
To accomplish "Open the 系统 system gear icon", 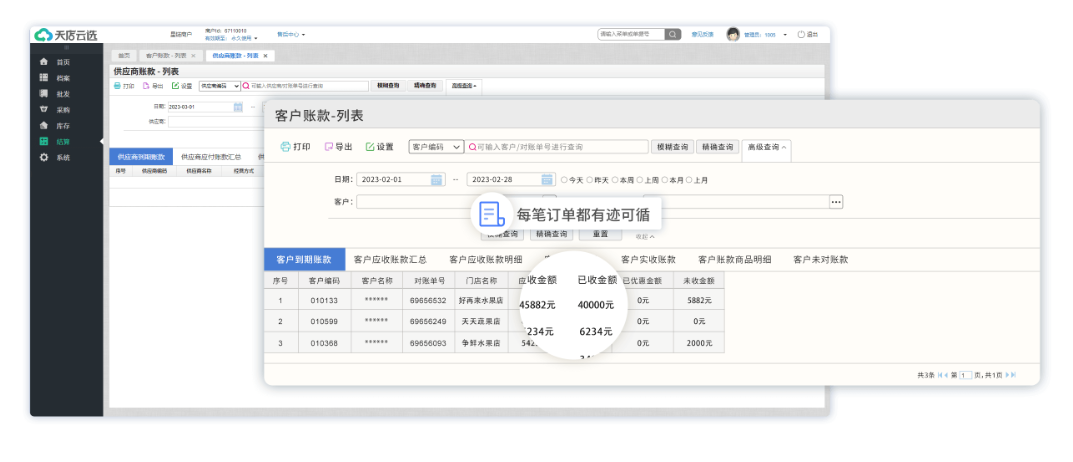I will (44, 157).
